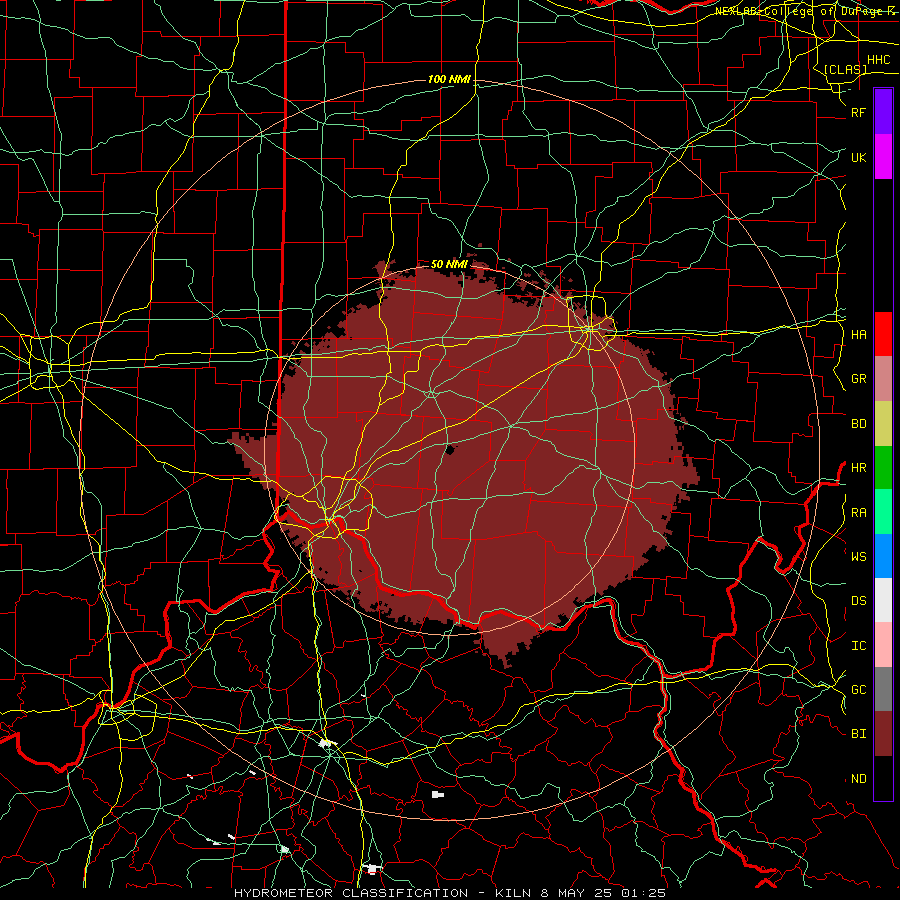Click the light pink IC legend swatch
900x900 pixels.
point(883,645)
